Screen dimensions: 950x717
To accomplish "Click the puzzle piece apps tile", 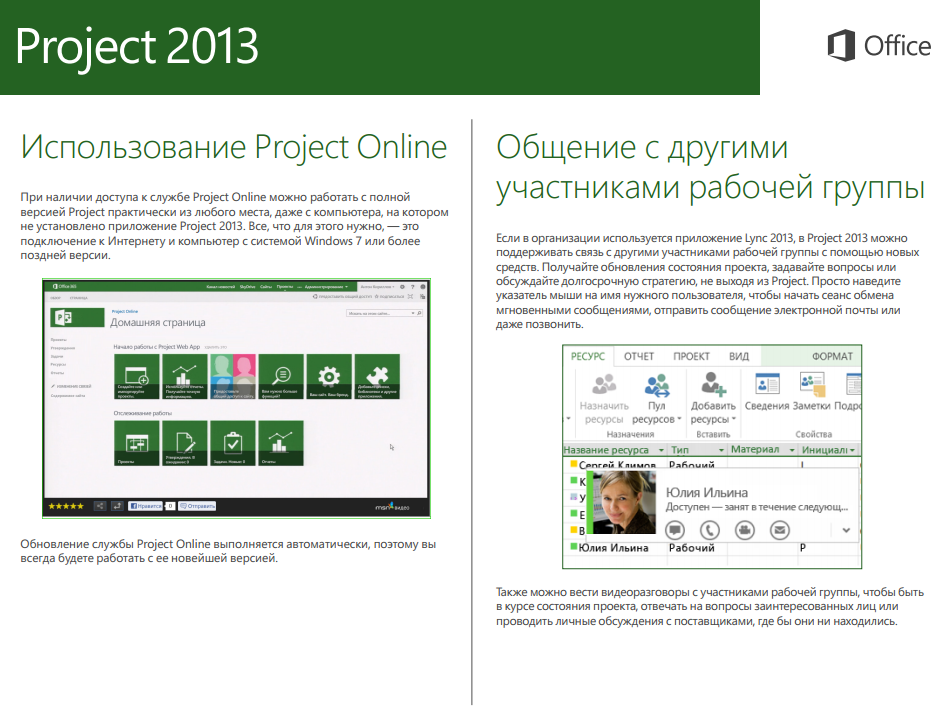I will (377, 376).
